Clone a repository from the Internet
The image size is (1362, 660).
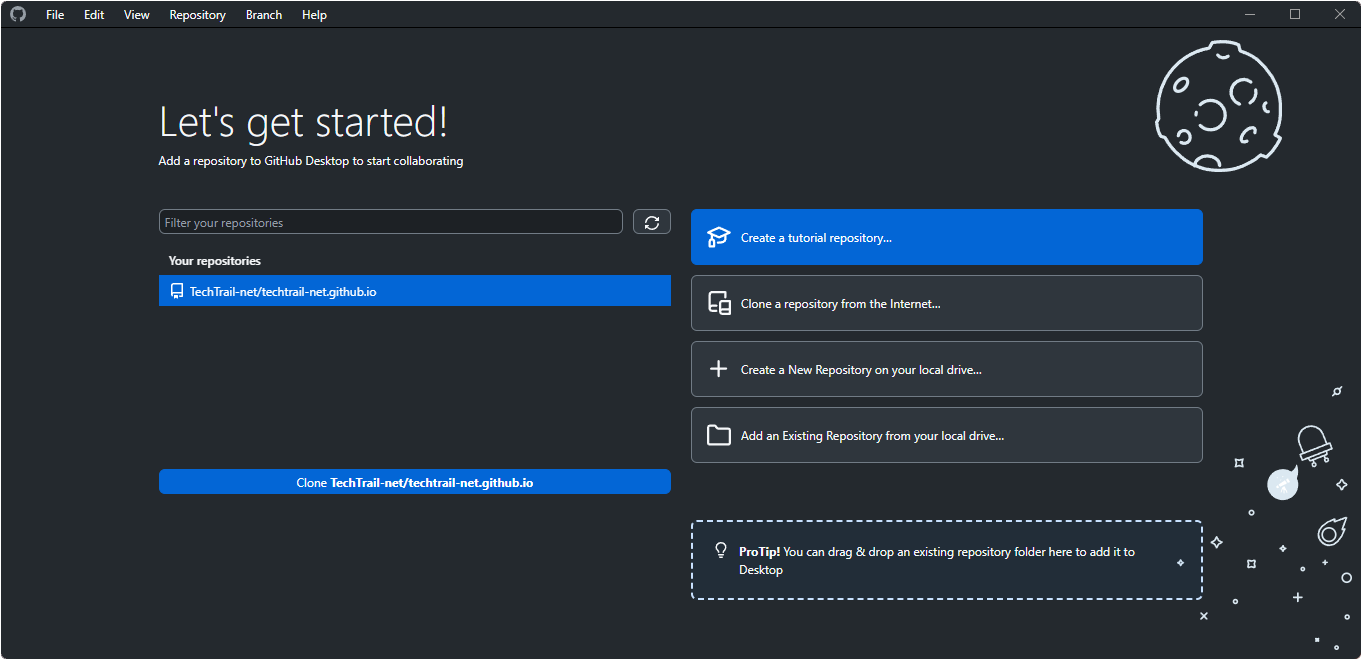[x=947, y=303]
